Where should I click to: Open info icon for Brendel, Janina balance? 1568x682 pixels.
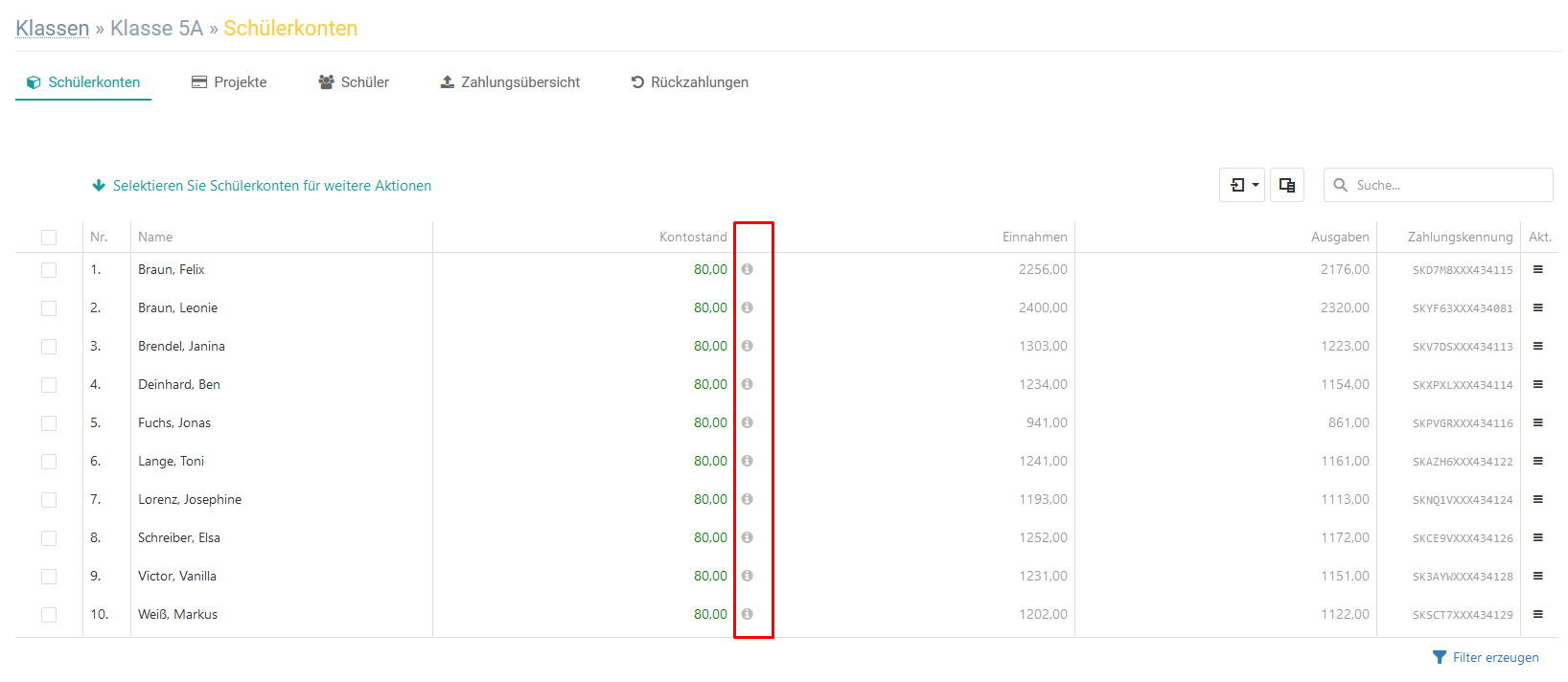click(x=748, y=346)
